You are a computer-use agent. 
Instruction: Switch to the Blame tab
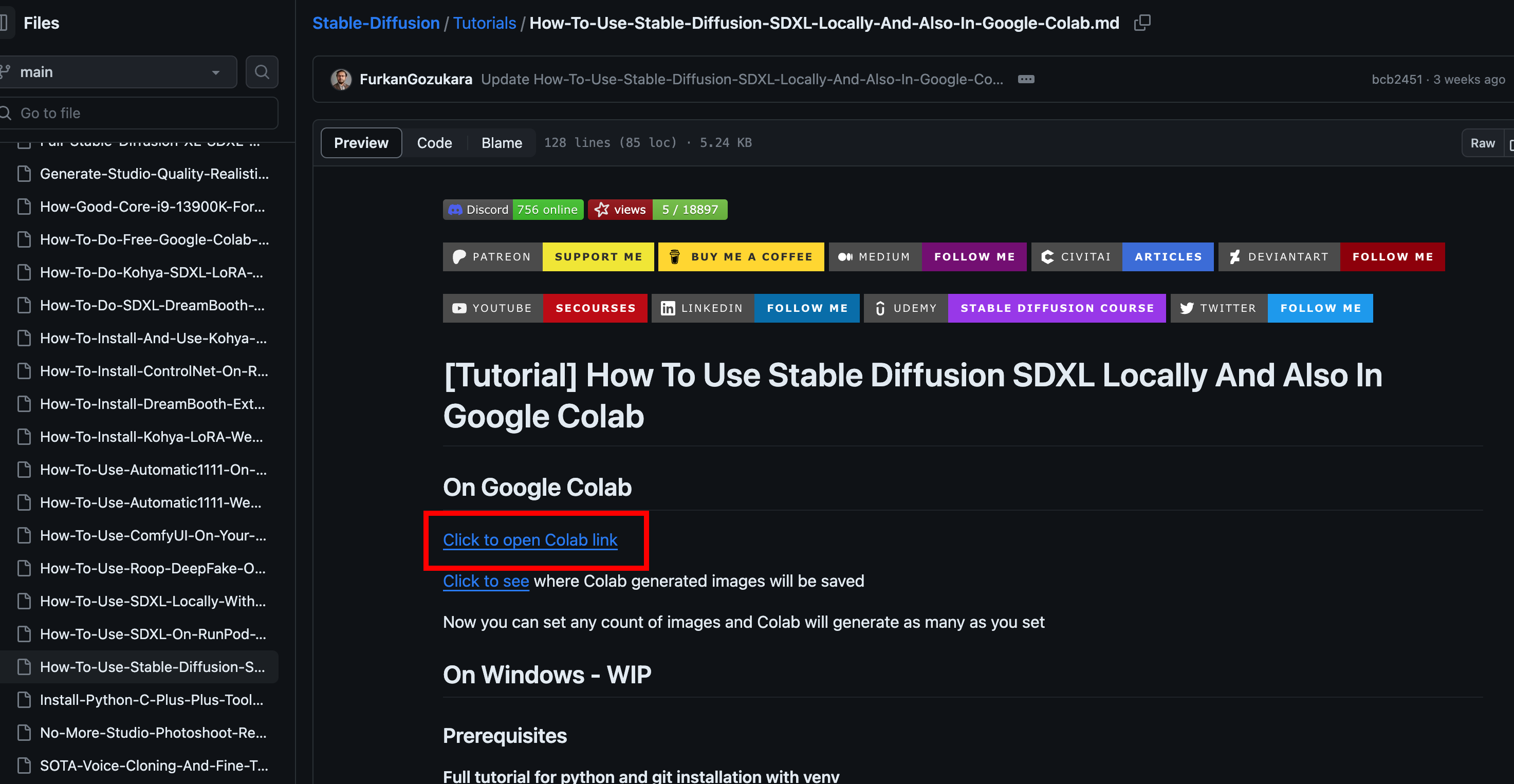point(502,143)
